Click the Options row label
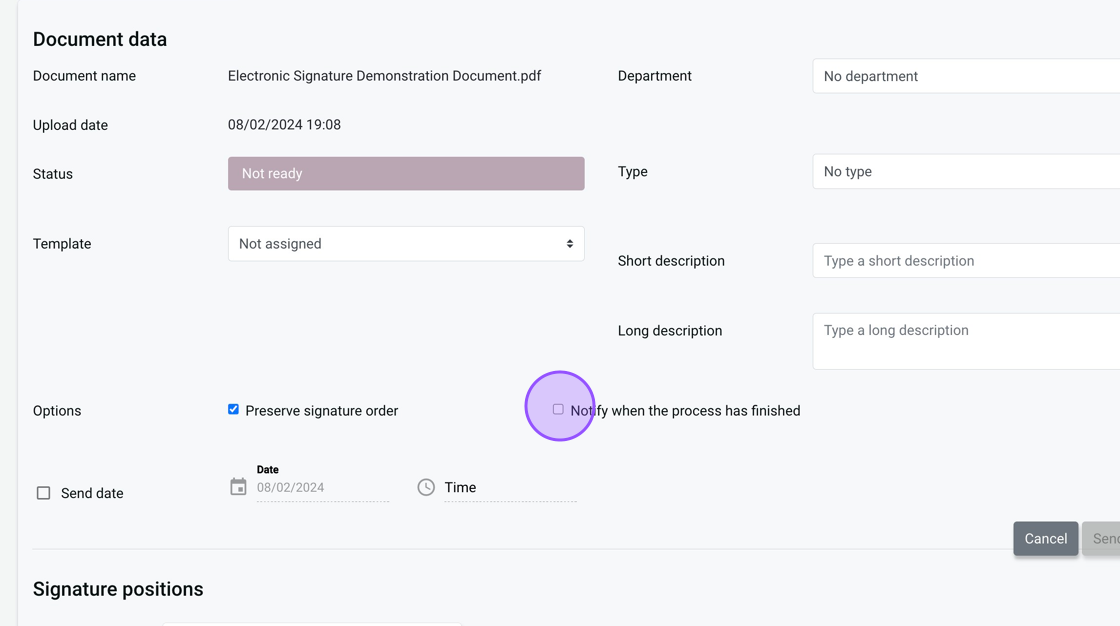The width and height of the screenshot is (1120, 626). (x=57, y=411)
